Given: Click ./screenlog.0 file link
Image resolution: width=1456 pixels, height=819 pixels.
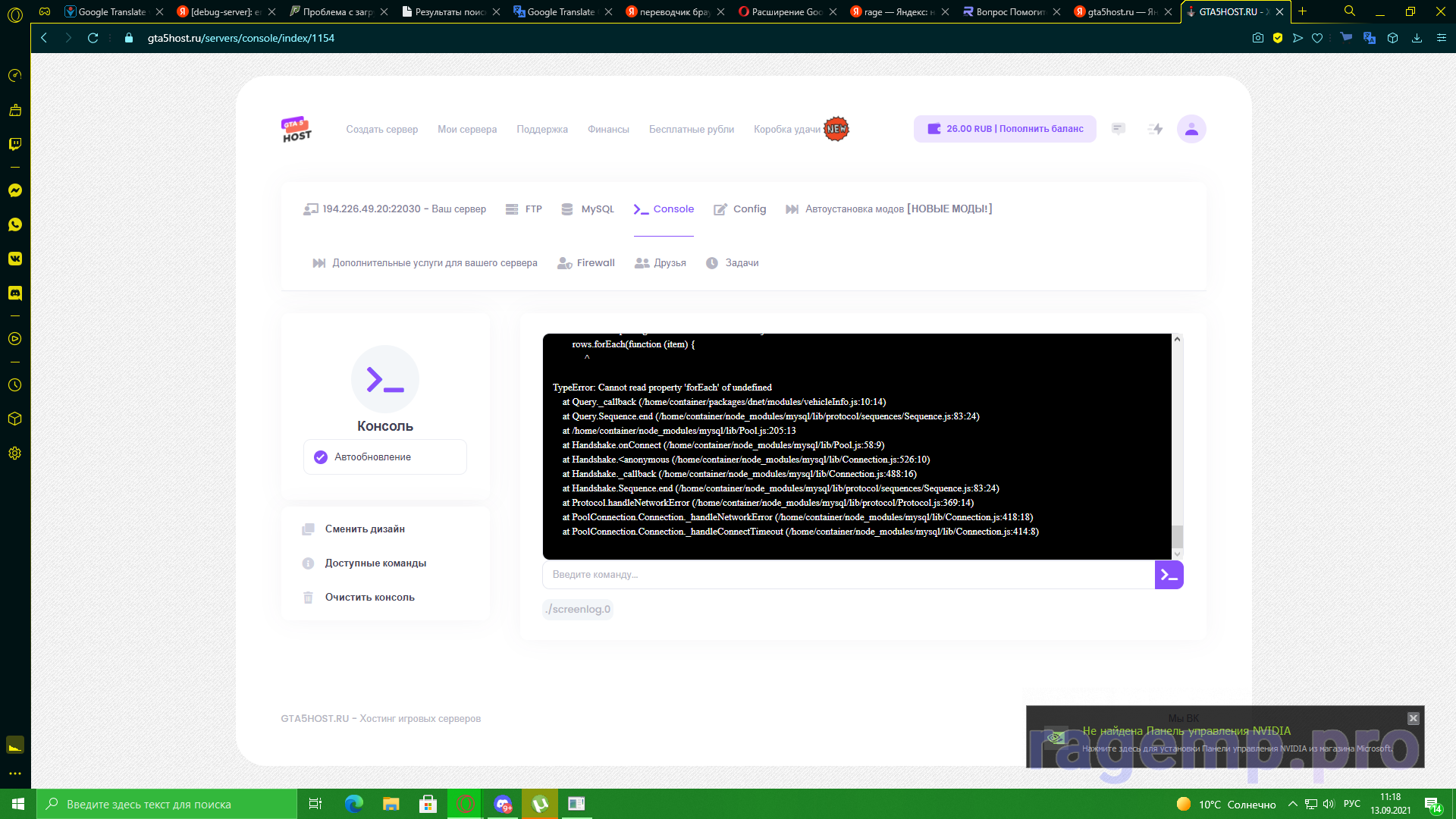Looking at the screenshot, I should pos(578,609).
